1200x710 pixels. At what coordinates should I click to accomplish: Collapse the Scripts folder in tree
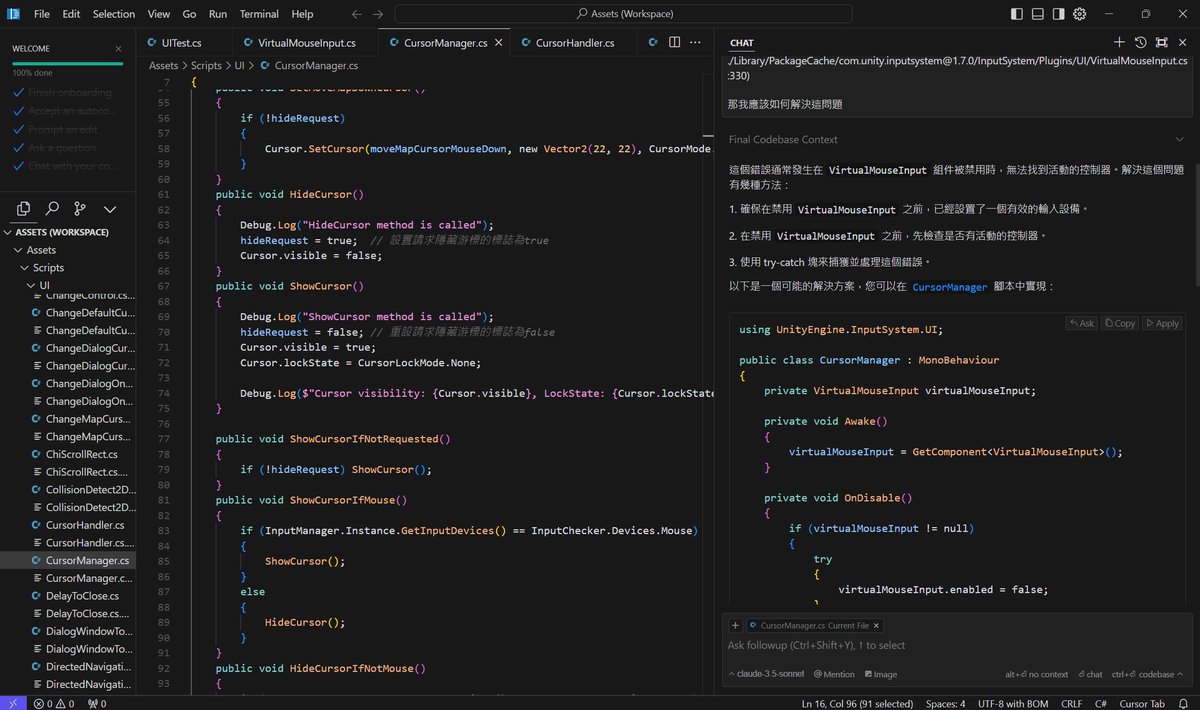pyautogui.click(x=68, y=268)
